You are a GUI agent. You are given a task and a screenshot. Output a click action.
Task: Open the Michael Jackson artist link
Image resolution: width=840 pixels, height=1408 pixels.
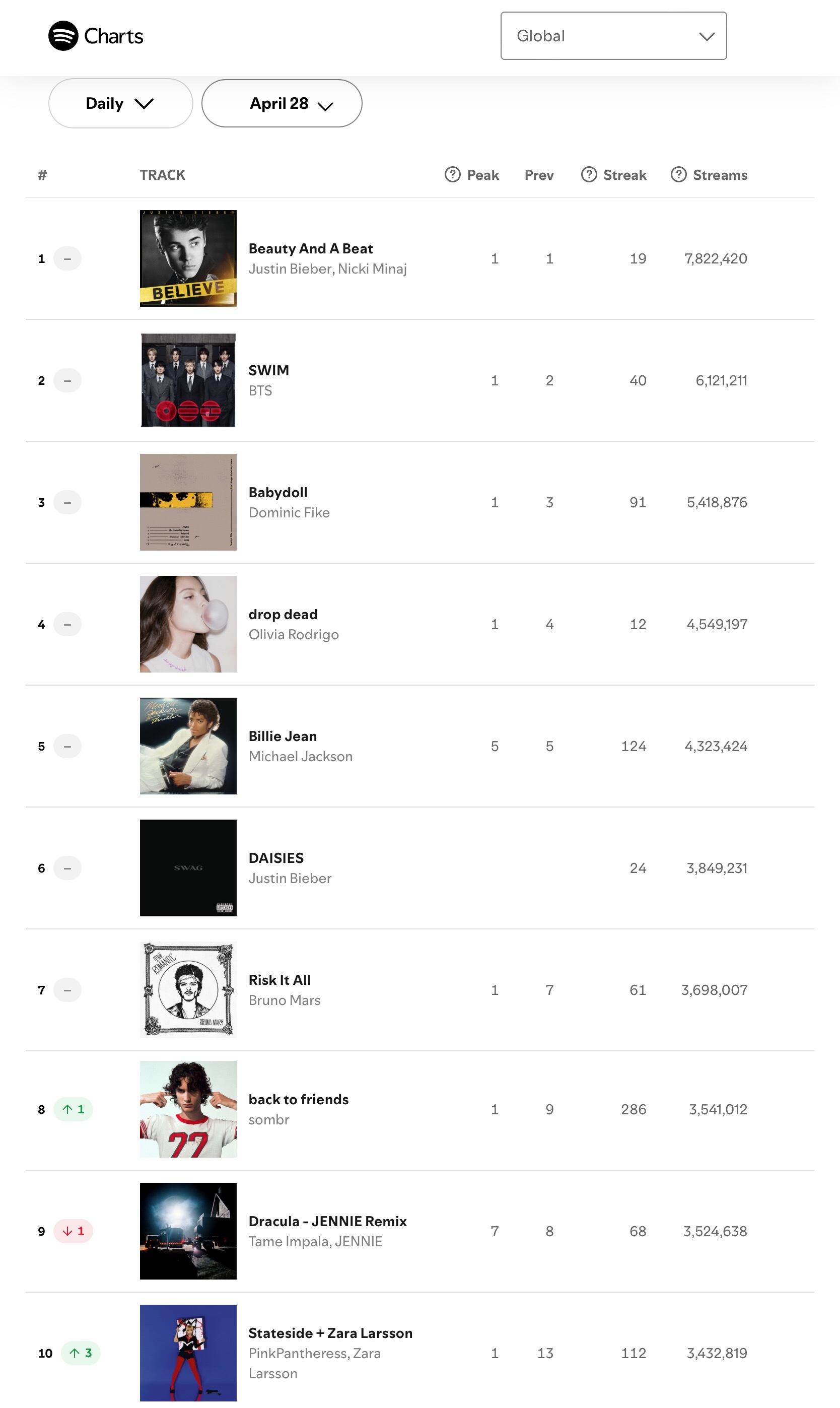(x=300, y=756)
